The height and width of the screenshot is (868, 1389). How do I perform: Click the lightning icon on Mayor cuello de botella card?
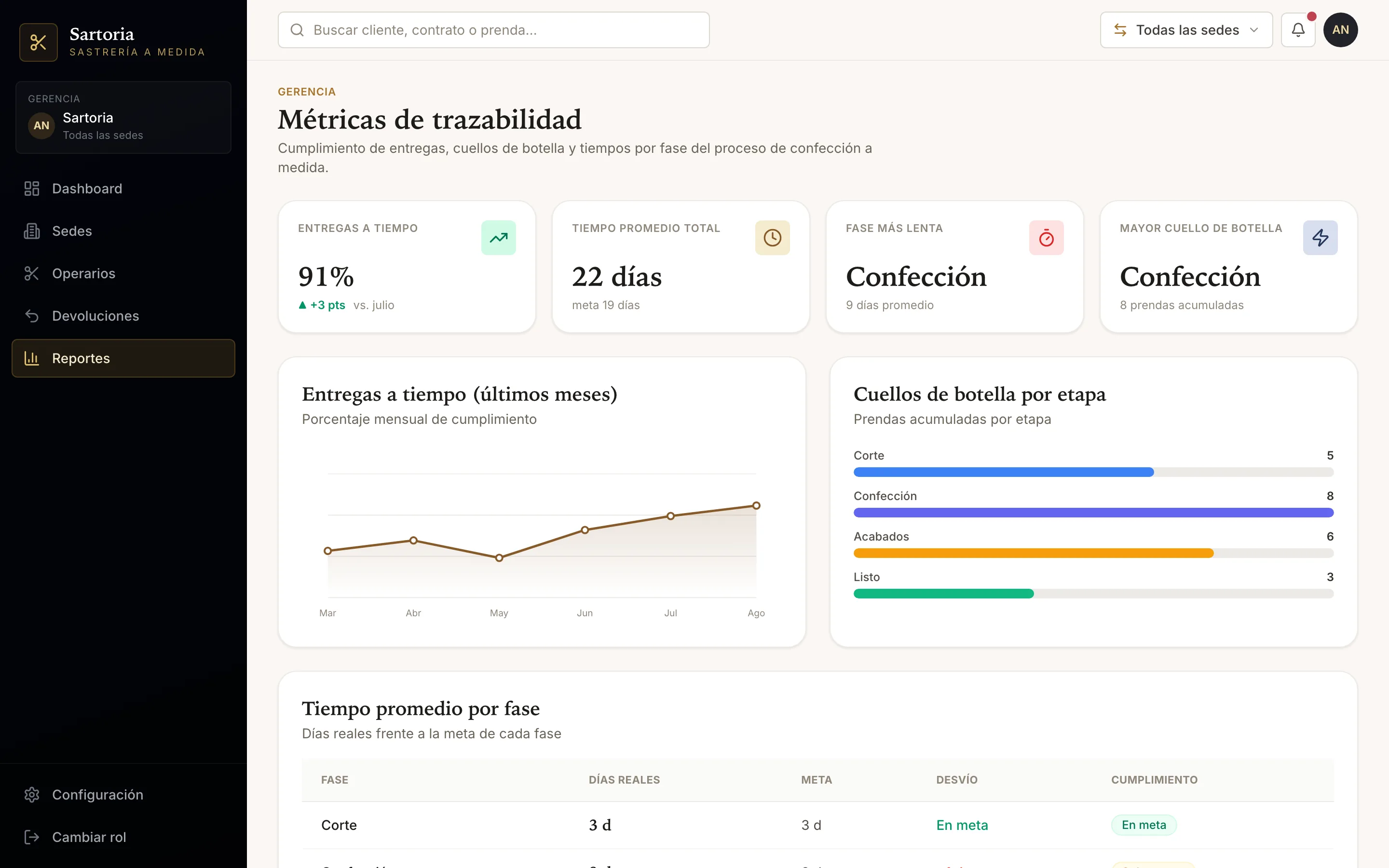click(1320, 238)
